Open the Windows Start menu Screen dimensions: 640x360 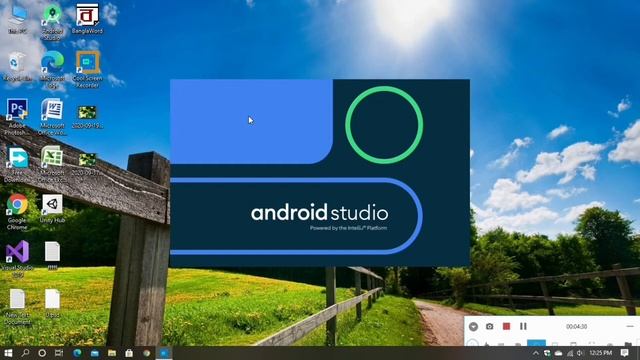click(8, 353)
